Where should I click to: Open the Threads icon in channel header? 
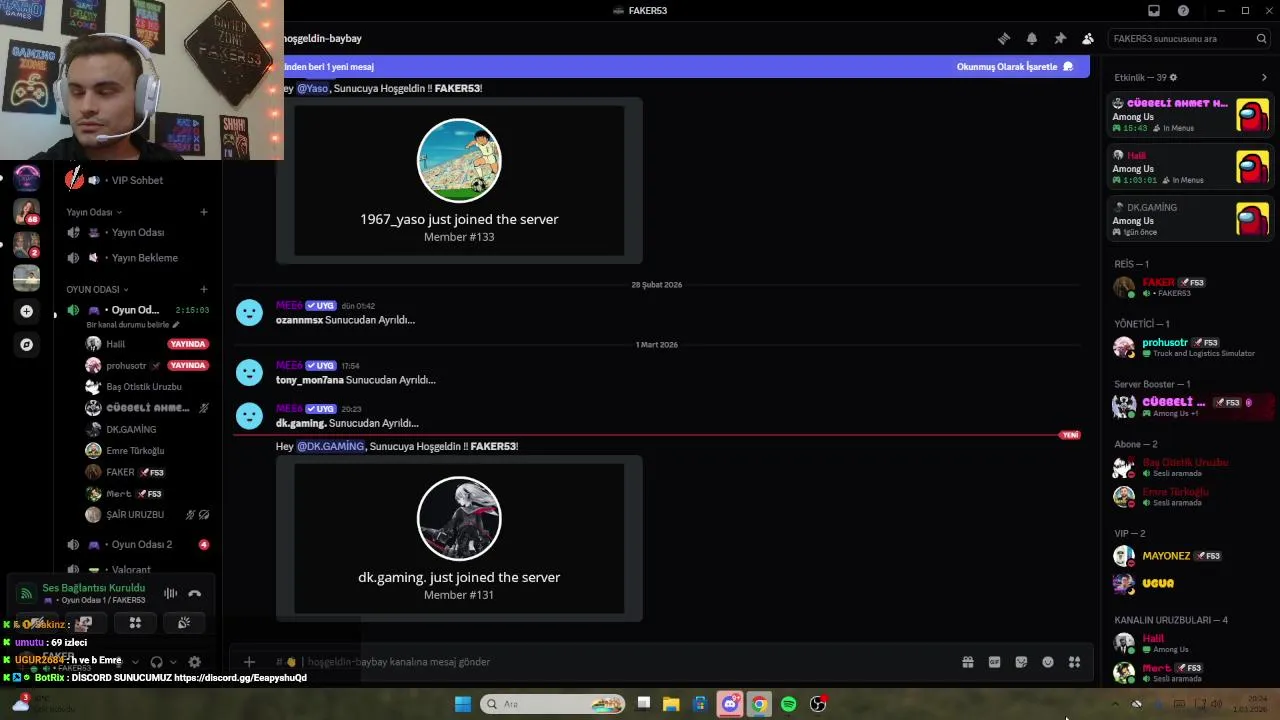[x=1004, y=39]
